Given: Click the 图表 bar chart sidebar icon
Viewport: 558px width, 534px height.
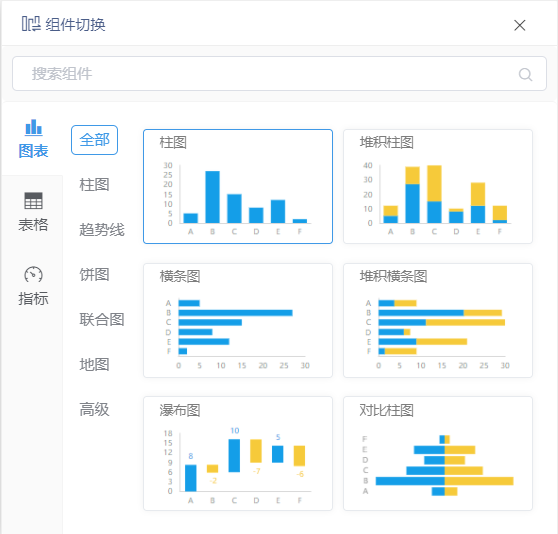Looking at the screenshot, I should coord(33,127).
